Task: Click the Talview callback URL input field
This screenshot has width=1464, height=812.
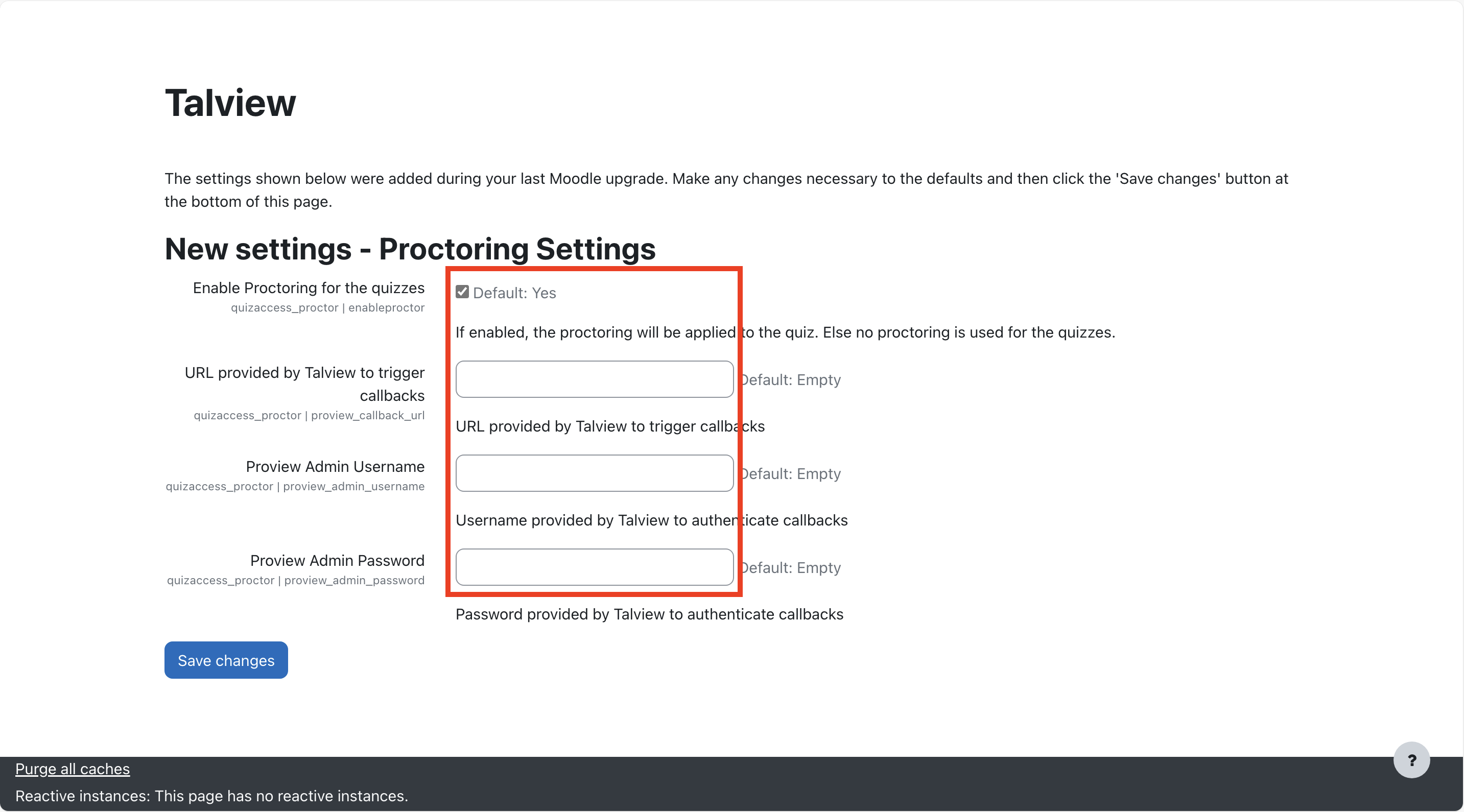Action: pos(594,379)
